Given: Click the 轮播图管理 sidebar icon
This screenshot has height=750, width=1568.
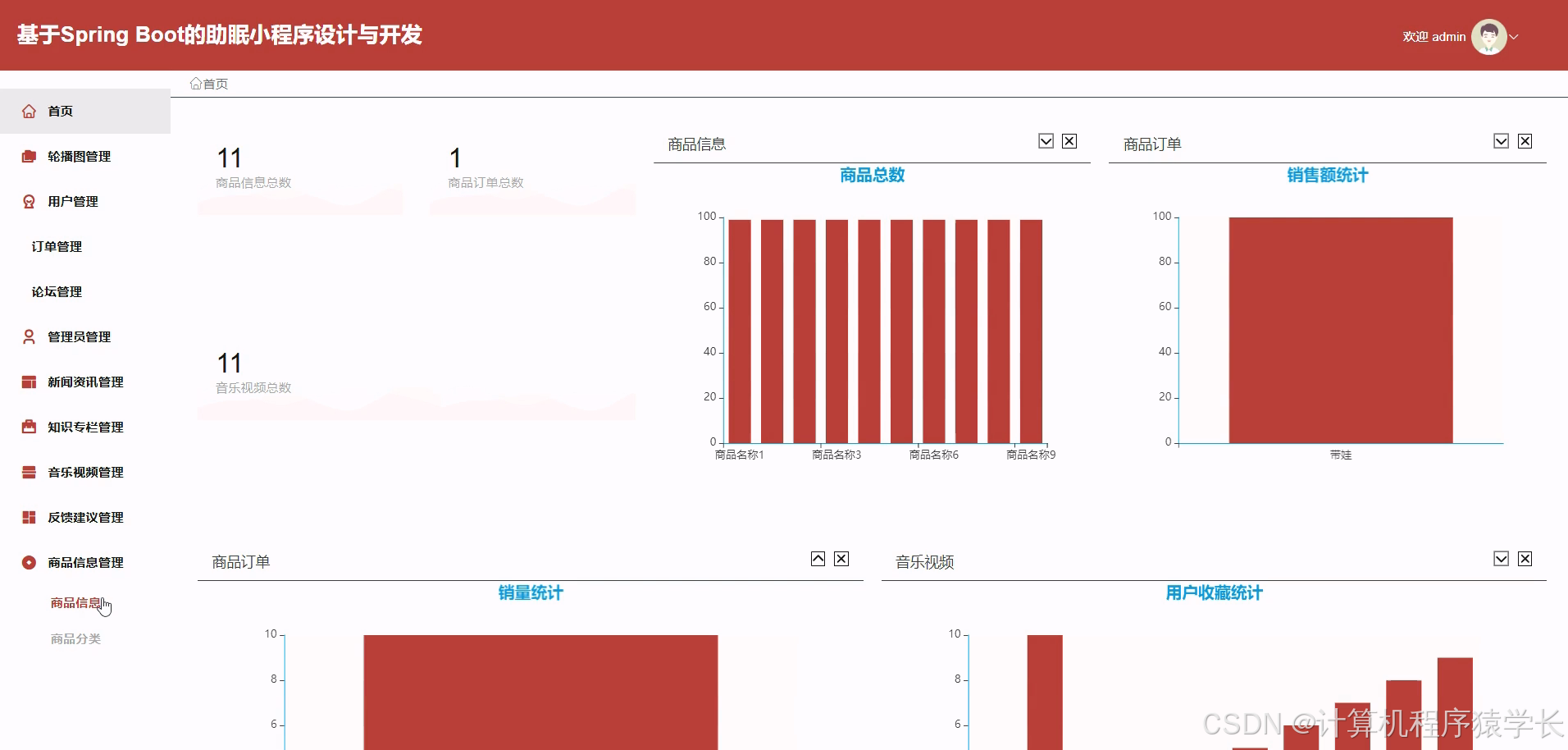Looking at the screenshot, I should pos(29,156).
